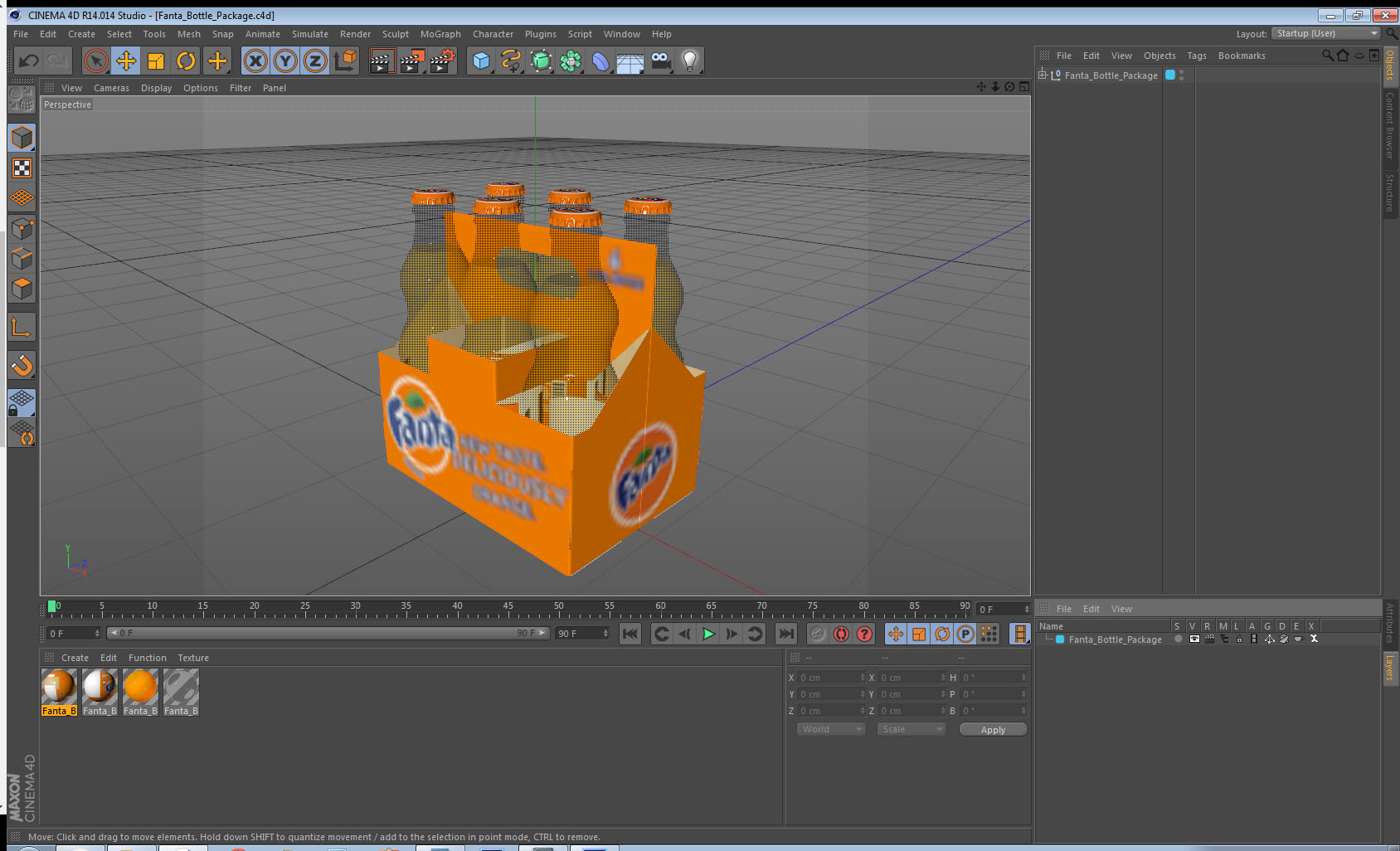This screenshot has width=1400, height=851.
Task: Add a Floor environment object
Action: pos(630,61)
